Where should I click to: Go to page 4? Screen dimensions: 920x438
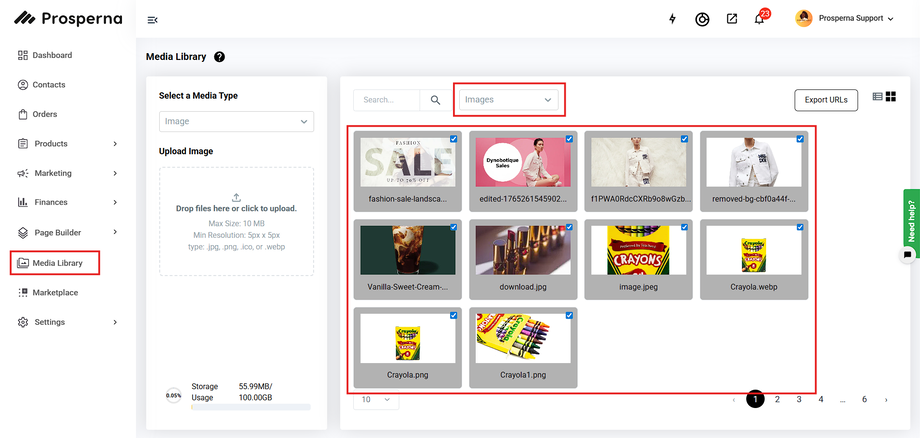coord(820,400)
